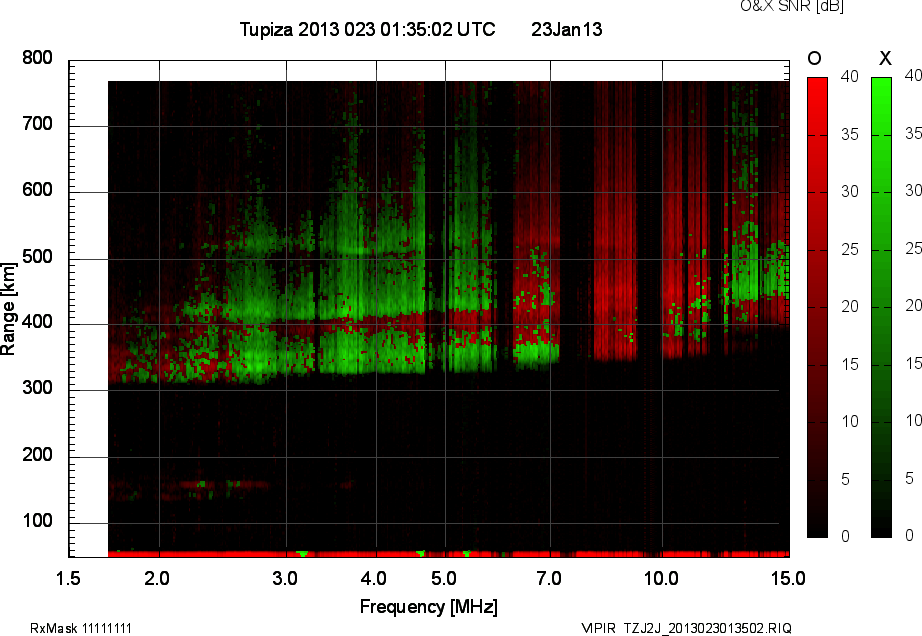The width and height of the screenshot is (922, 636).
Task: Click the 500 km range tick label
Action: tap(37, 258)
